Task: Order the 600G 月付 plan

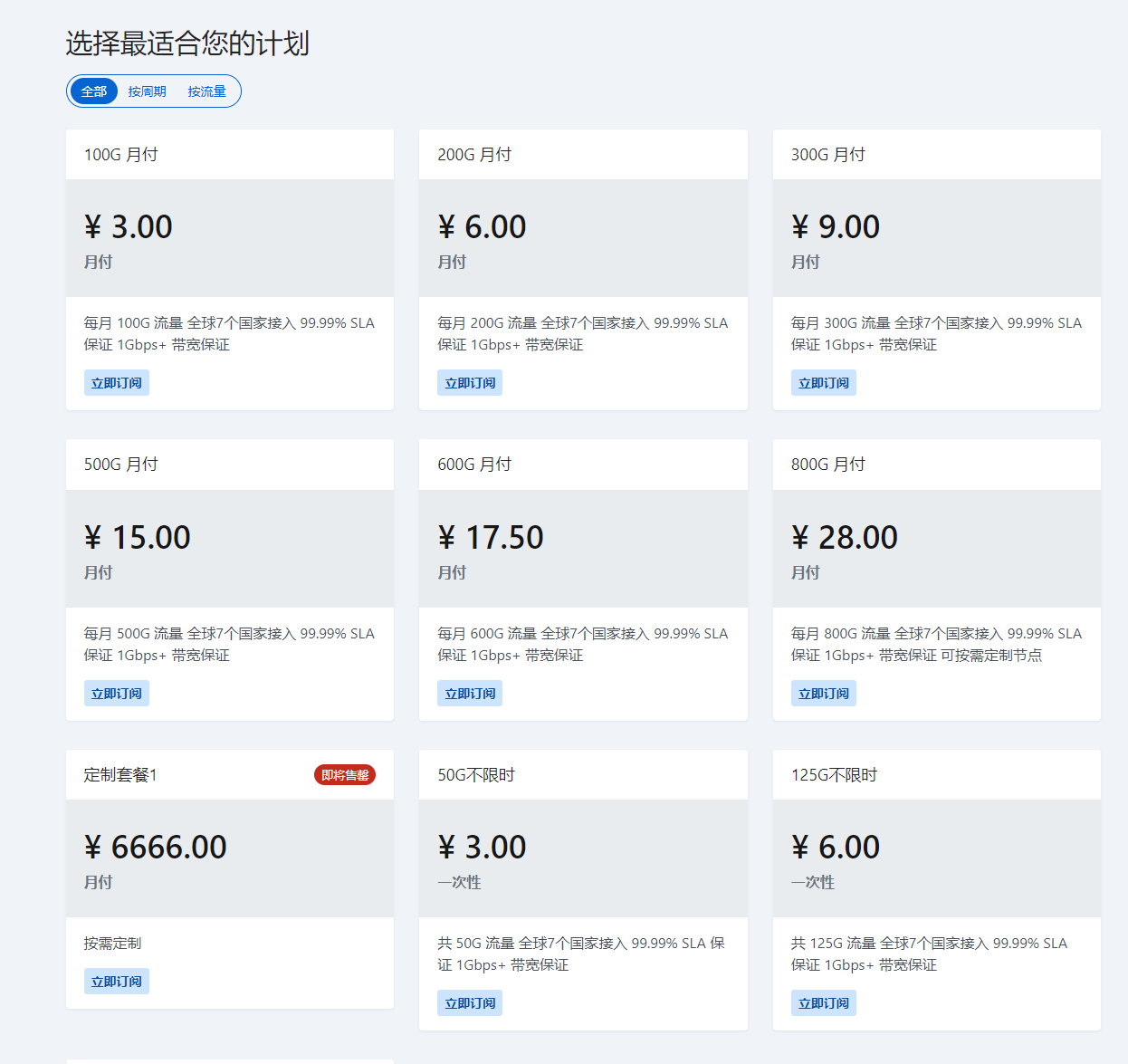Action: click(470, 694)
